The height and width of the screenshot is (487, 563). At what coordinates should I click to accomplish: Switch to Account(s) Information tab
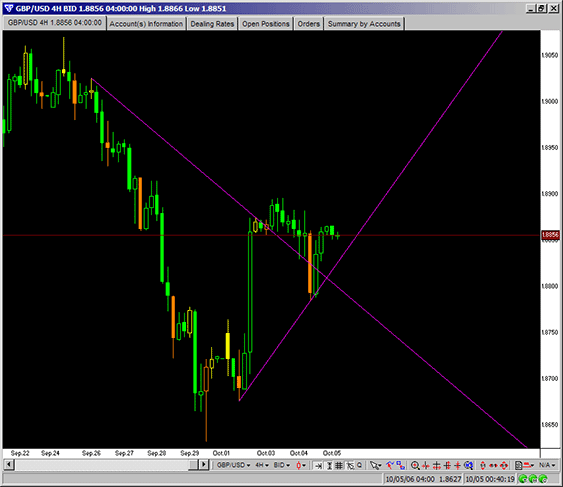coord(146,24)
